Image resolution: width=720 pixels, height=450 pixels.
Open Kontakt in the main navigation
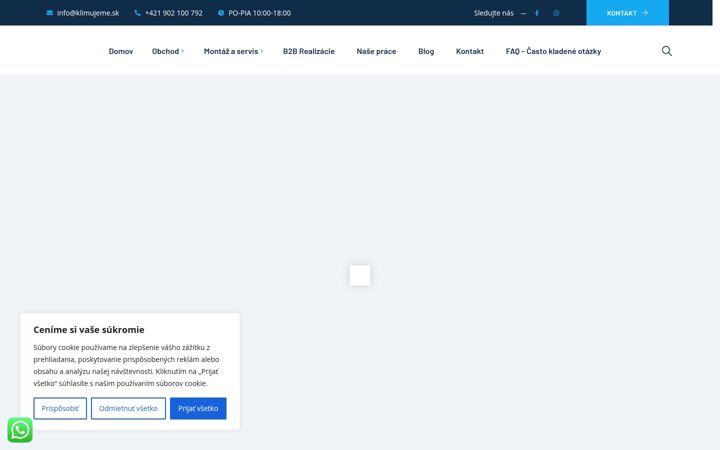[470, 51]
